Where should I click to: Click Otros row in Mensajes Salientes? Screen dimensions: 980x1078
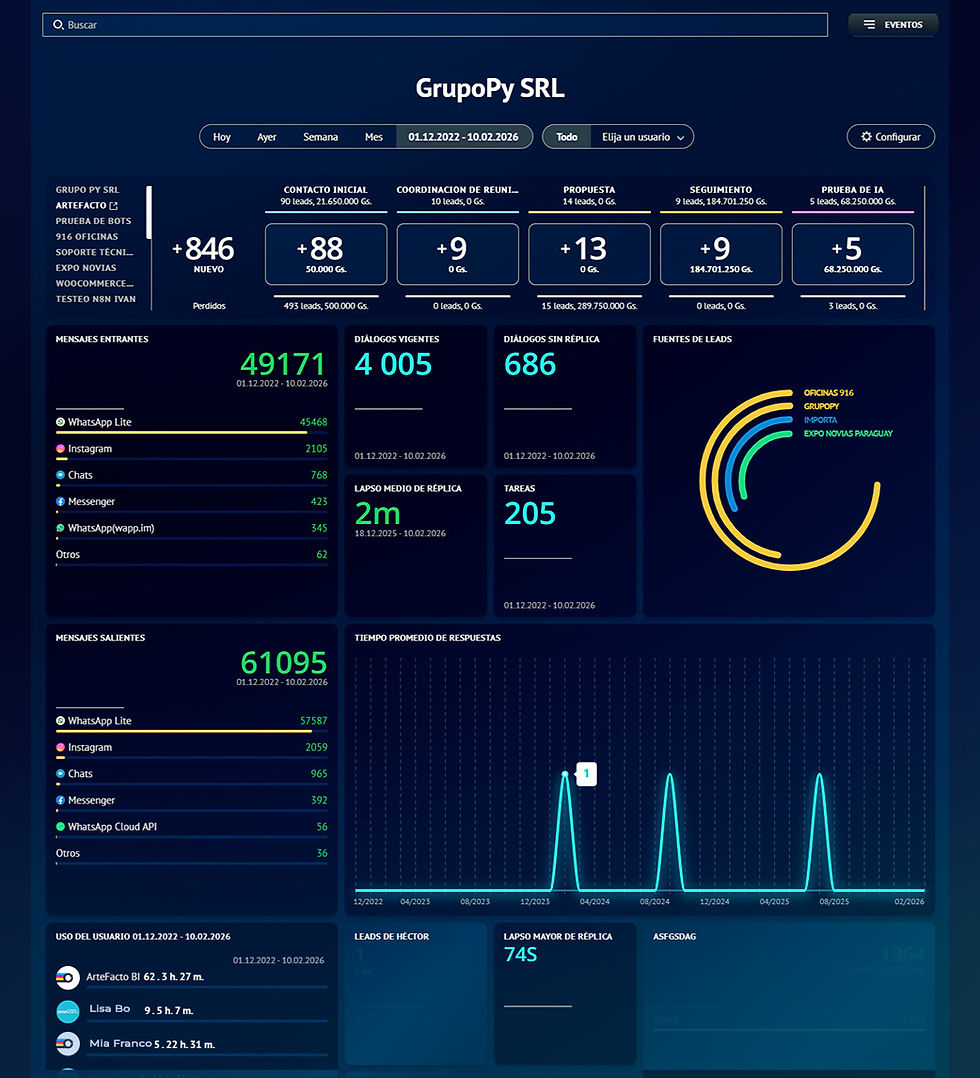click(x=191, y=854)
